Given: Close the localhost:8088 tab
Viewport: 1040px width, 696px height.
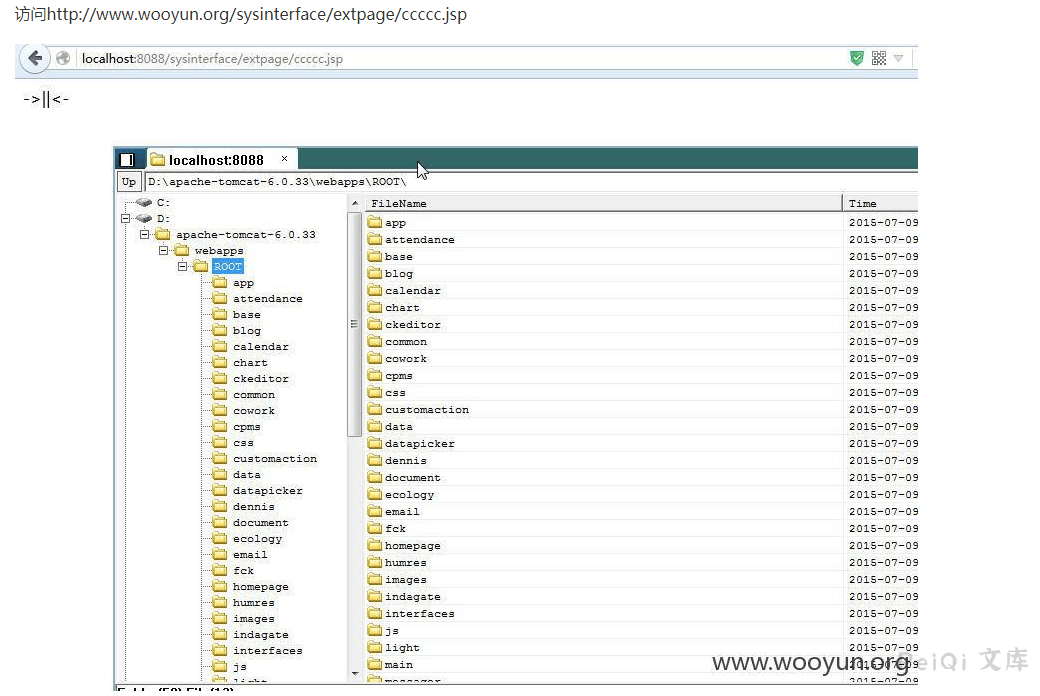Looking at the screenshot, I should click(x=284, y=159).
